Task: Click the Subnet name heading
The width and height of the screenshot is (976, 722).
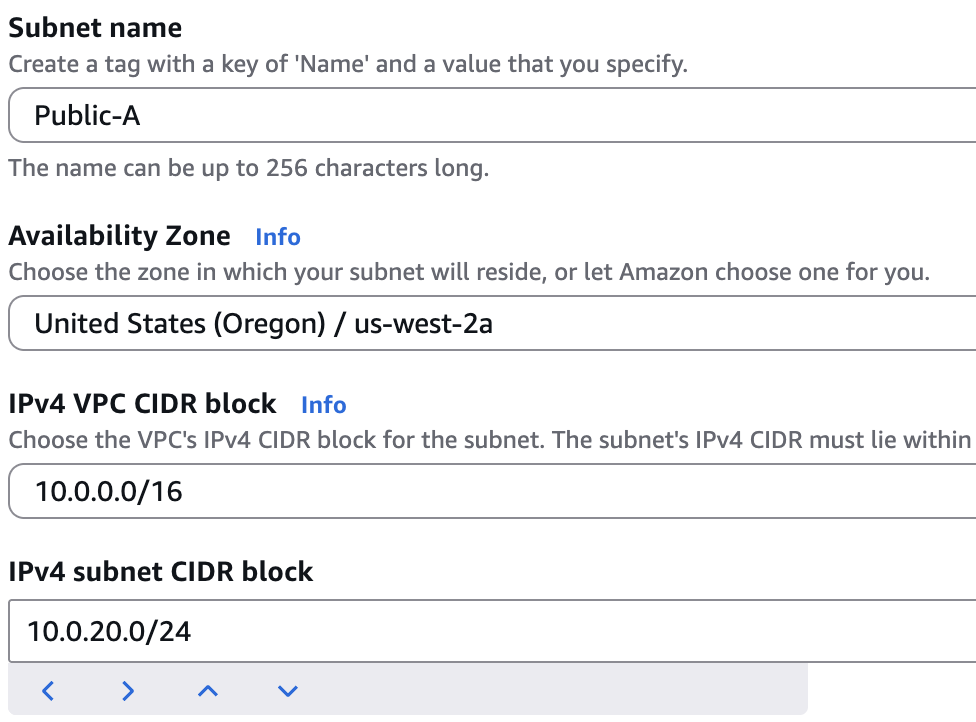Action: pos(95,27)
